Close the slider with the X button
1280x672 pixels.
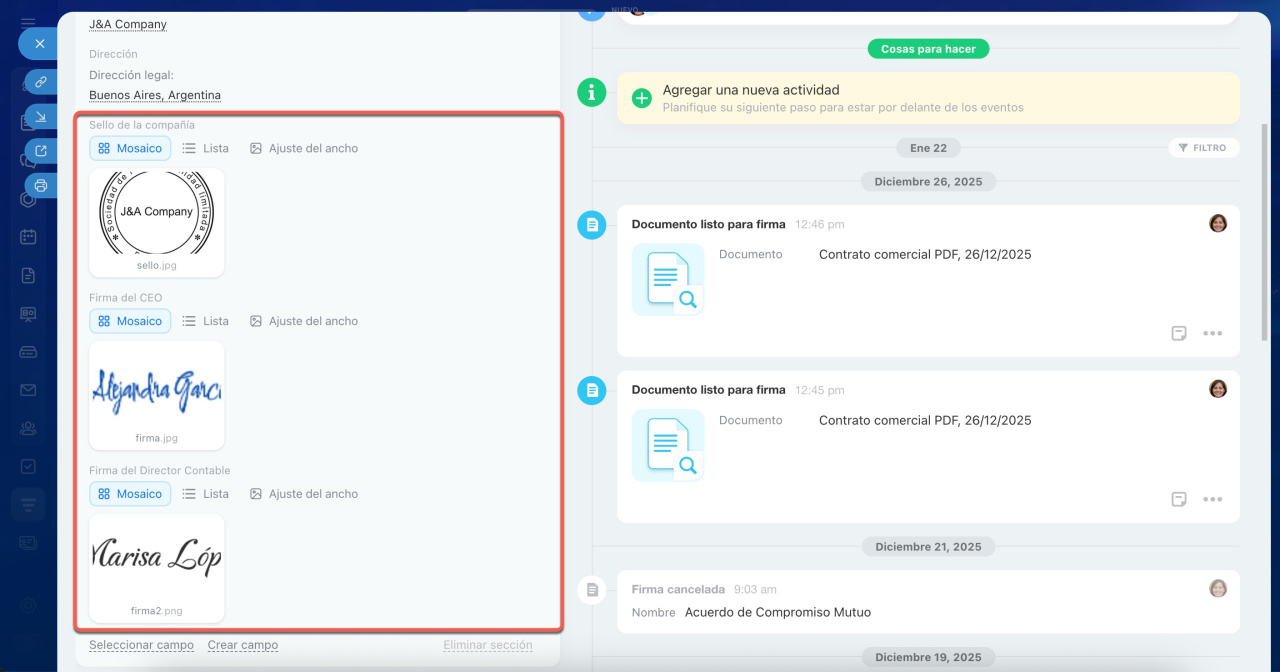click(40, 44)
